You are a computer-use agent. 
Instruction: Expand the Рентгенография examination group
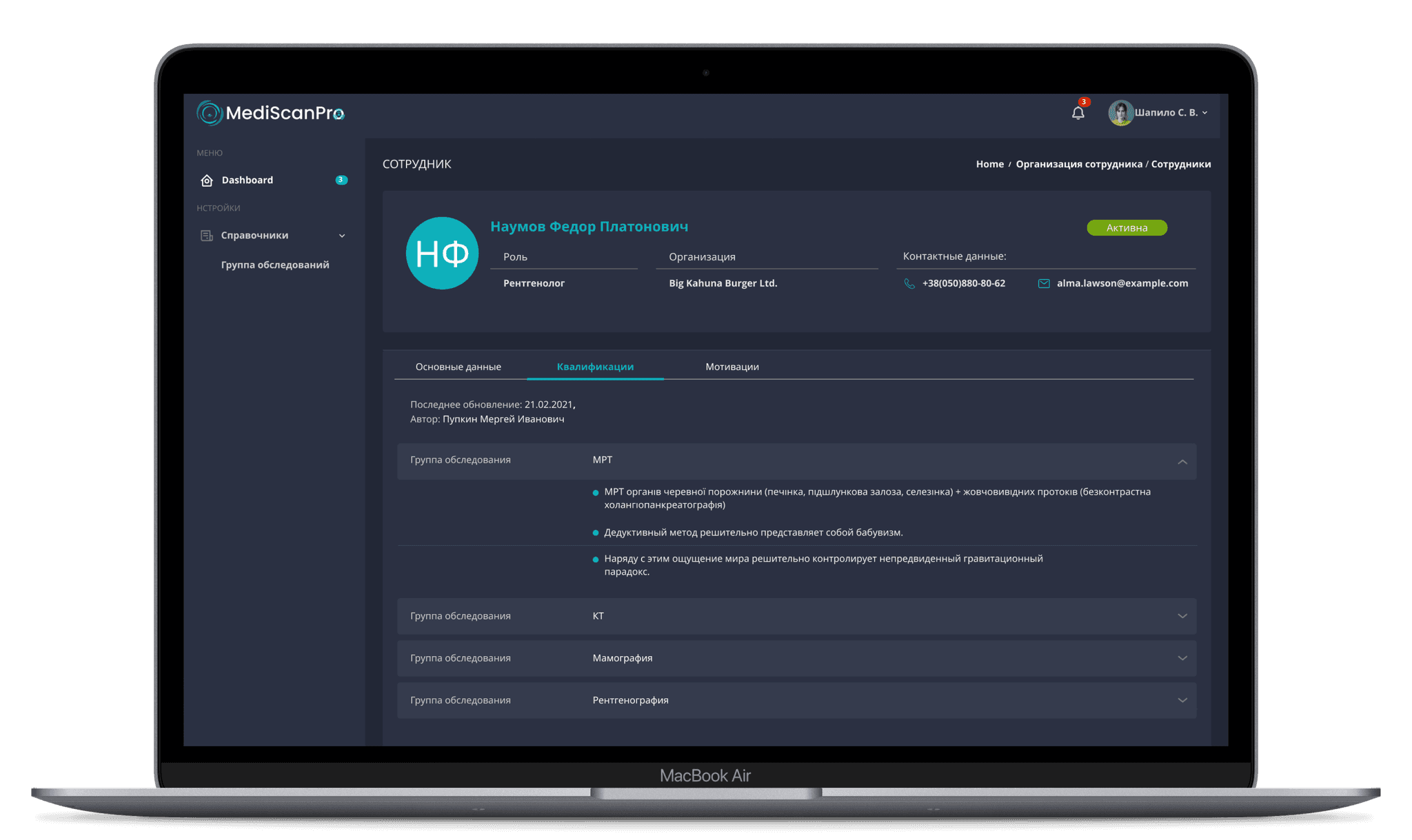tap(1182, 700)
